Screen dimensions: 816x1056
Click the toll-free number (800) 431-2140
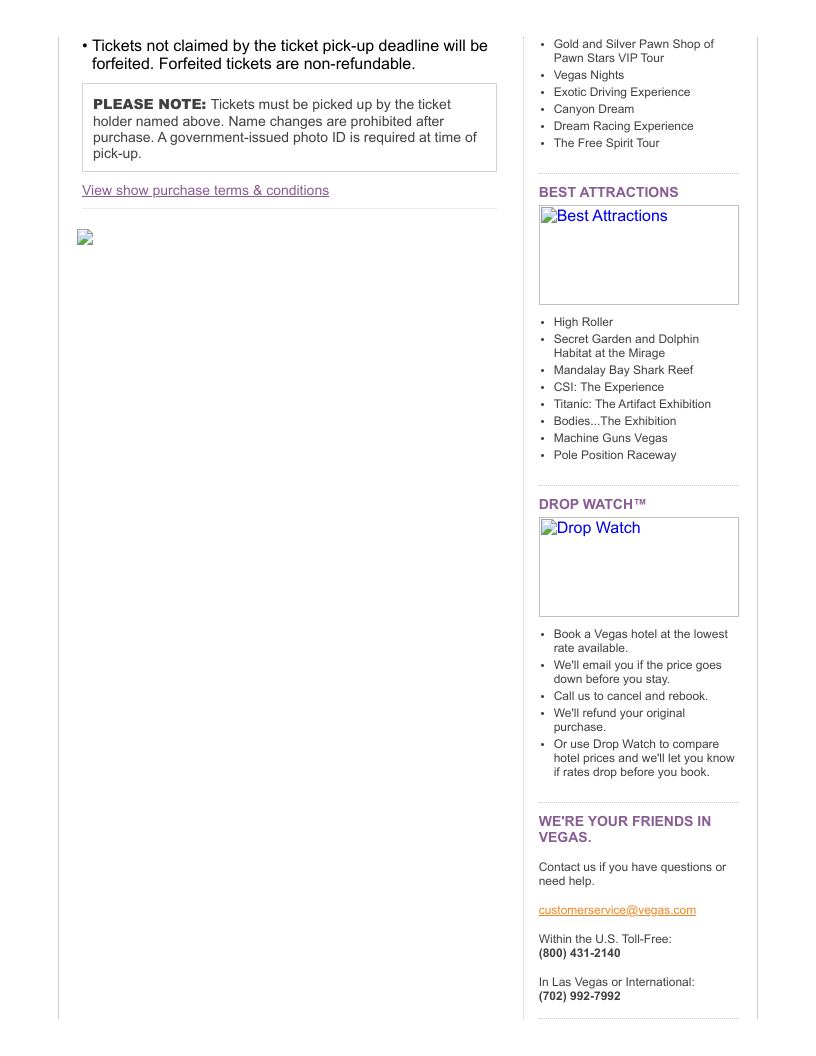pyautogui.click(x=579, y=953)
